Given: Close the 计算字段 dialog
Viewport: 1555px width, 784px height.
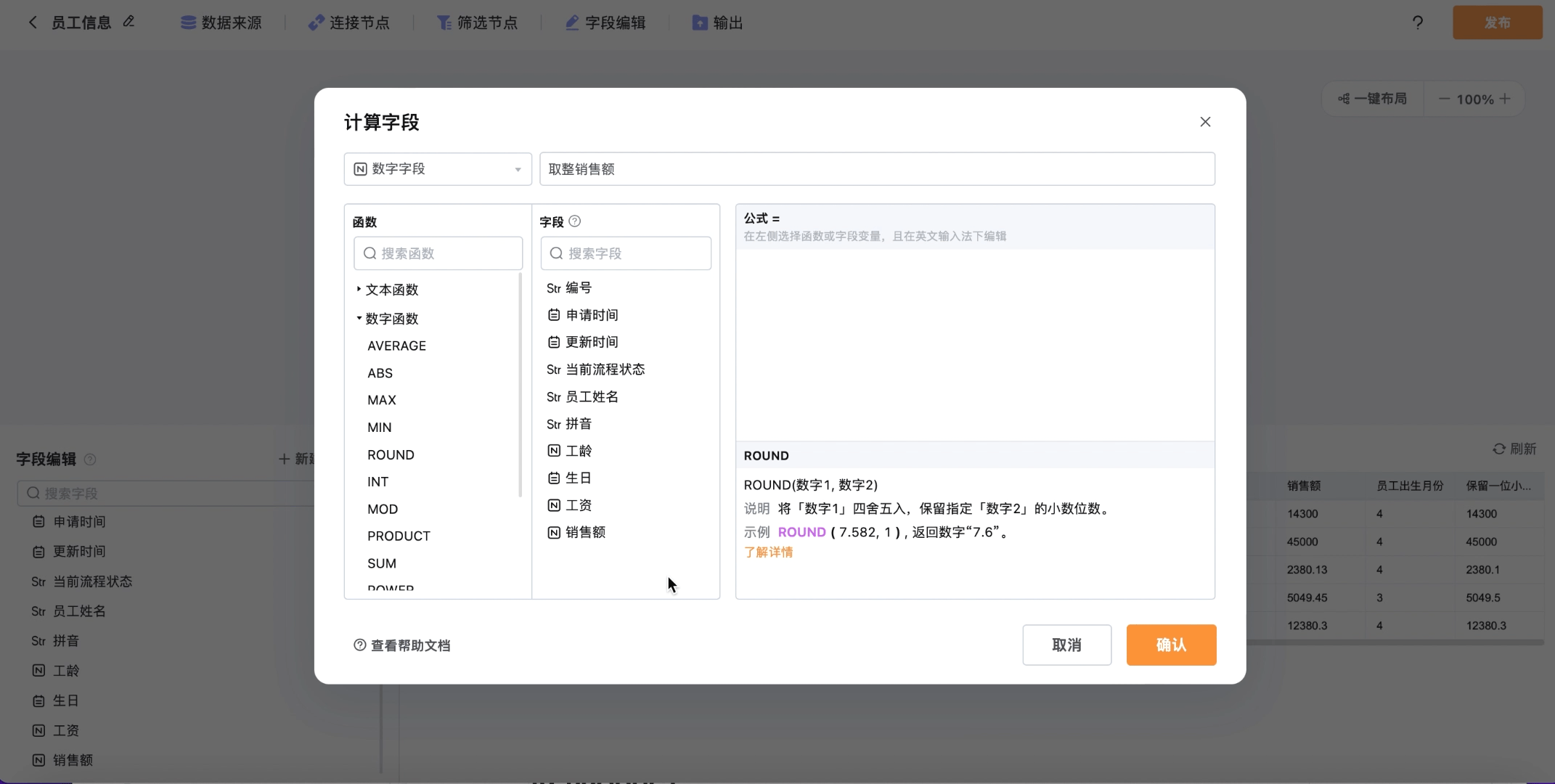Looking at the screenshot, I should click(x=1205, y=122).
